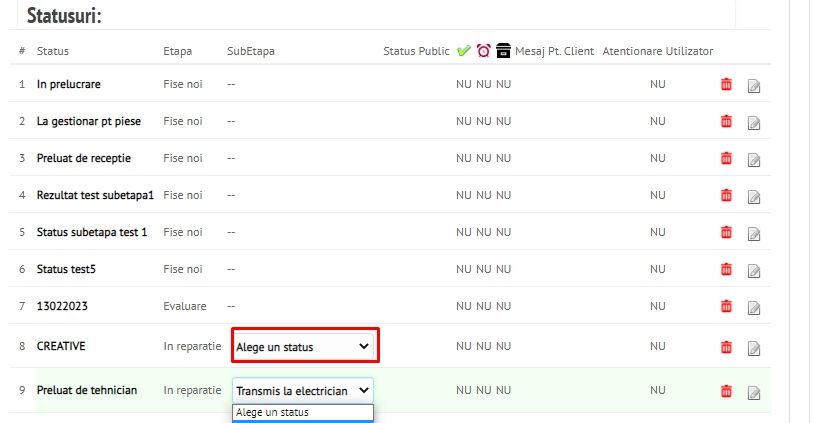Edit the 'In prelucrare' status row
The height and width of the screenshot is (423, 820).
[x=754, y=85]
